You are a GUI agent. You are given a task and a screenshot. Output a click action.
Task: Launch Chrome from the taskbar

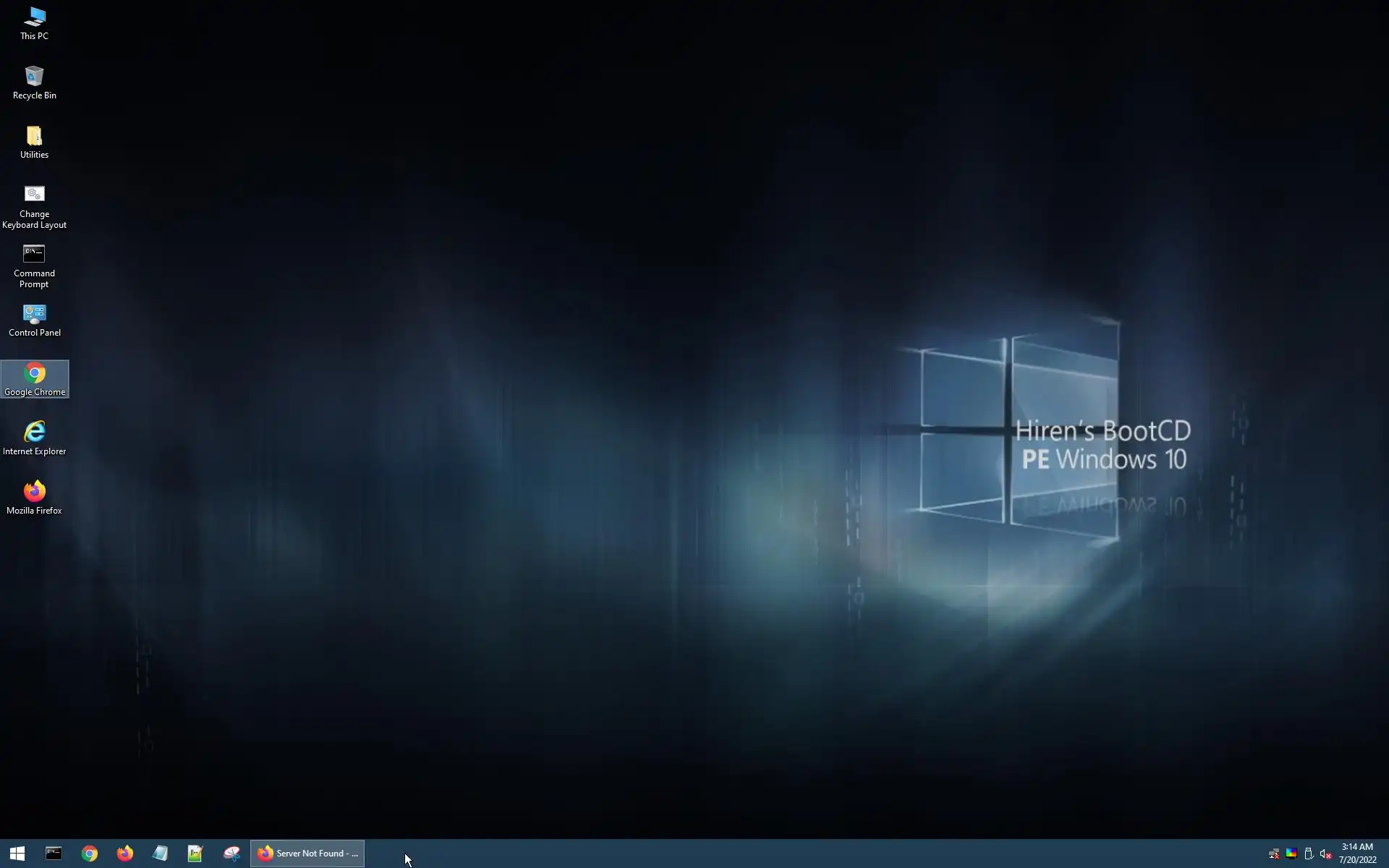pos(89,854)
